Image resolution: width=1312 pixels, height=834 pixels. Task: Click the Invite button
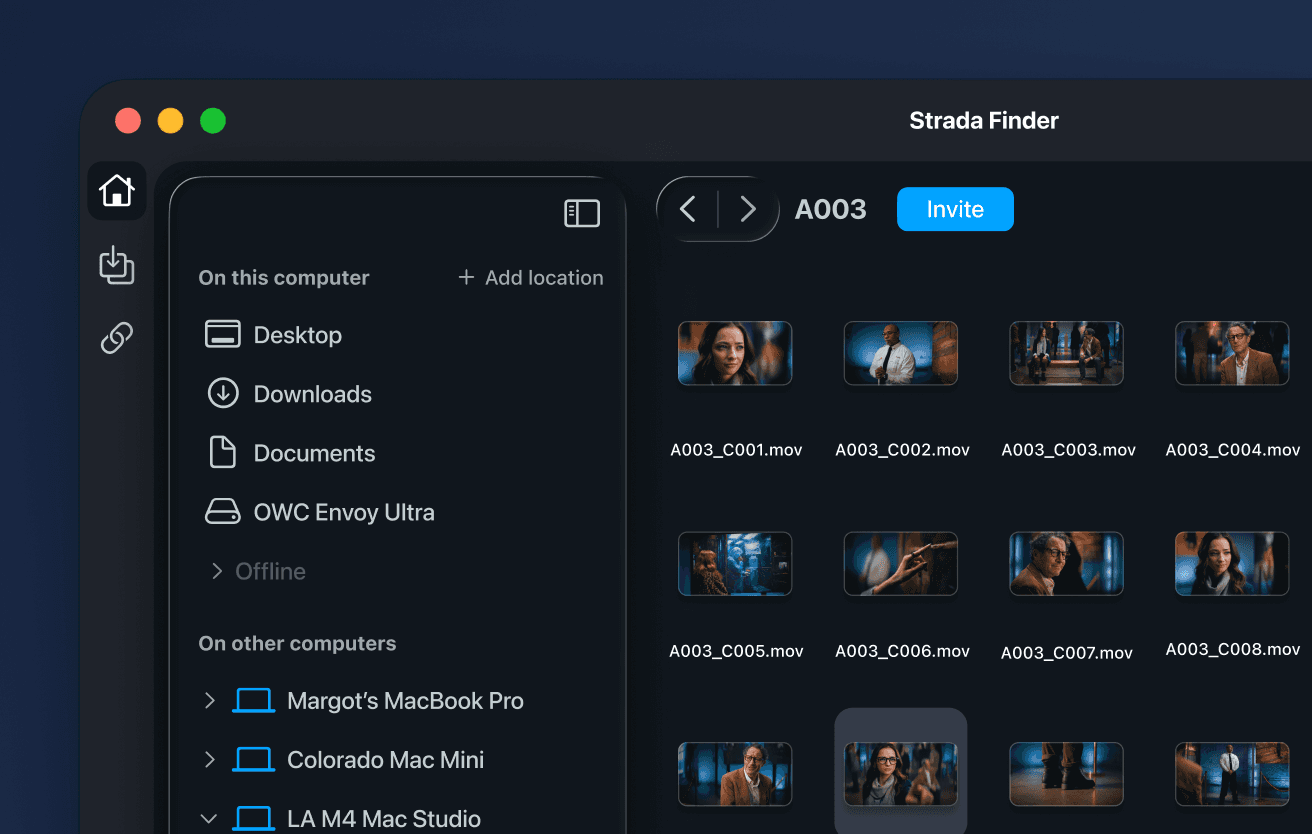point(955,209)
